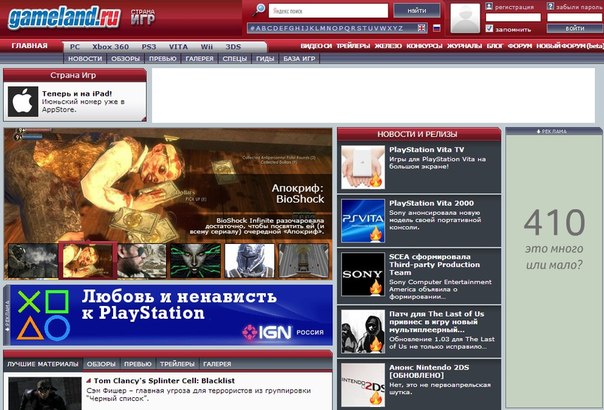Open the Tom Clancy's Splinter Cell: Blacklist headline

click(x=164, y=381)
